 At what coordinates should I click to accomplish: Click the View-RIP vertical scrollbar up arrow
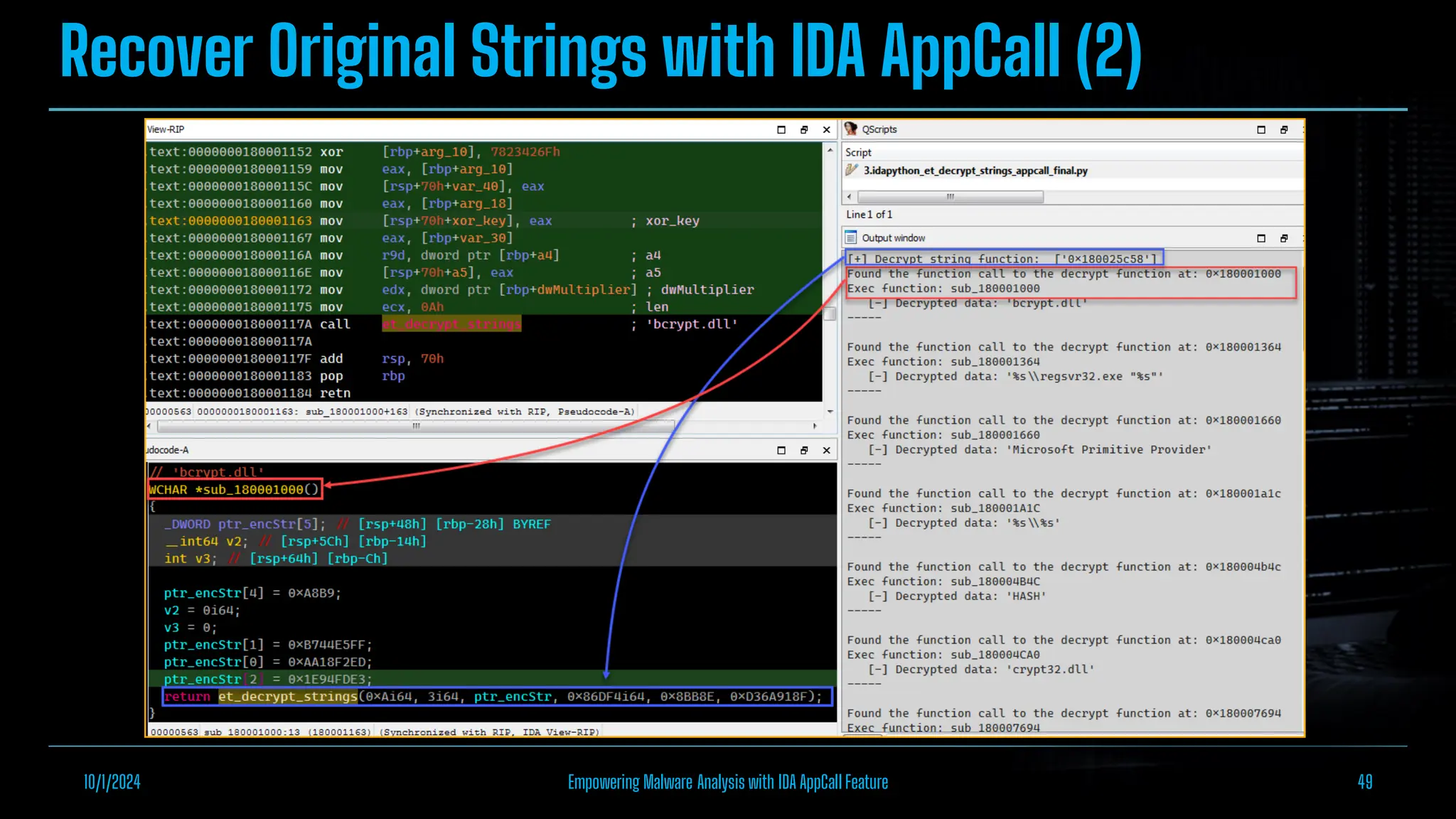point(830,150)
